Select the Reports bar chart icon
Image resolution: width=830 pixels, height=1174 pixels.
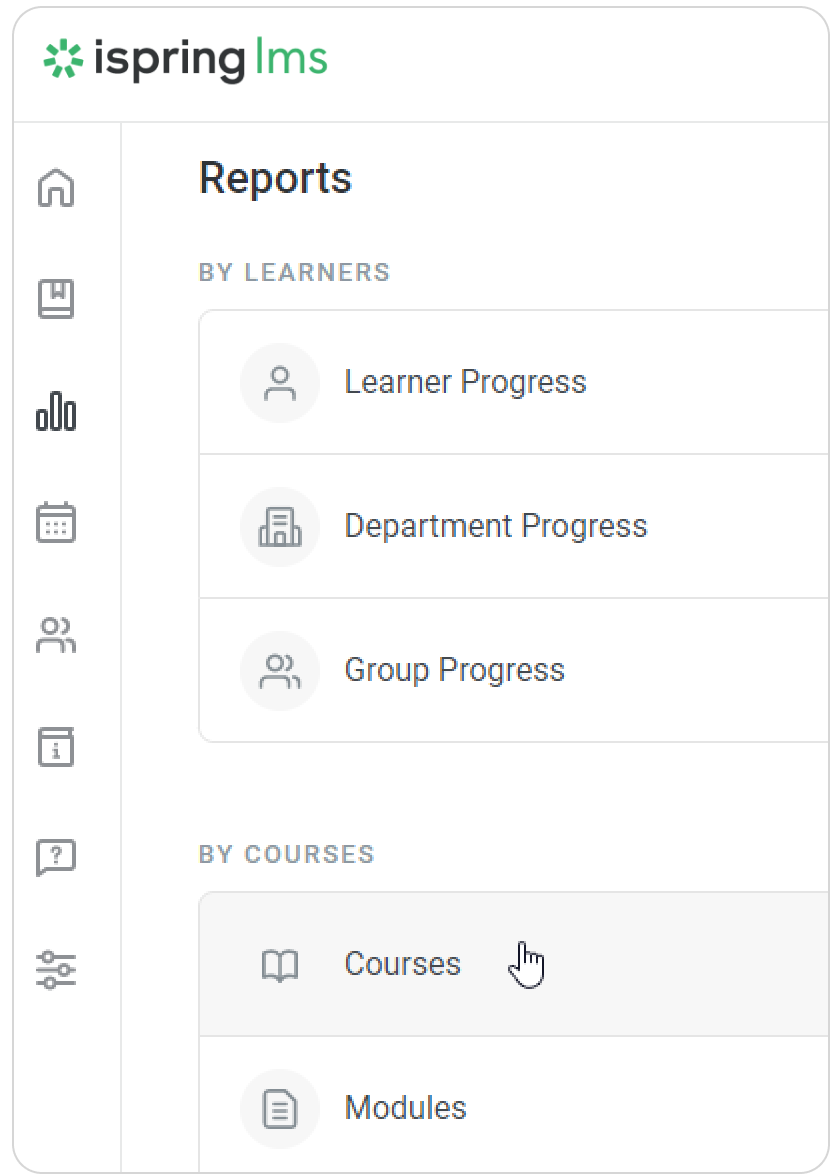click(x=56, y=411)
